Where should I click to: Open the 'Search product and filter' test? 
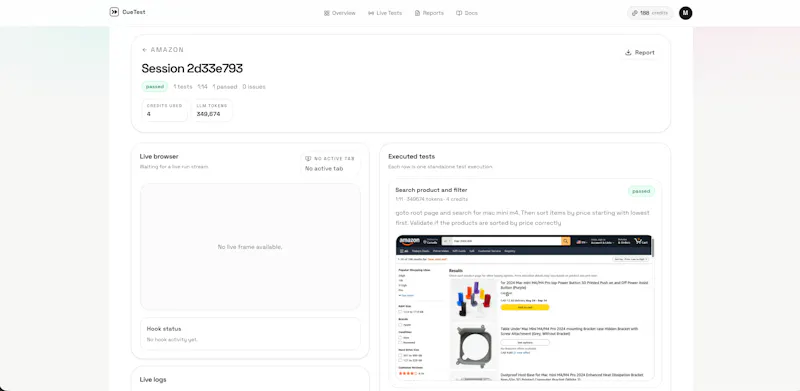[431, 190]
